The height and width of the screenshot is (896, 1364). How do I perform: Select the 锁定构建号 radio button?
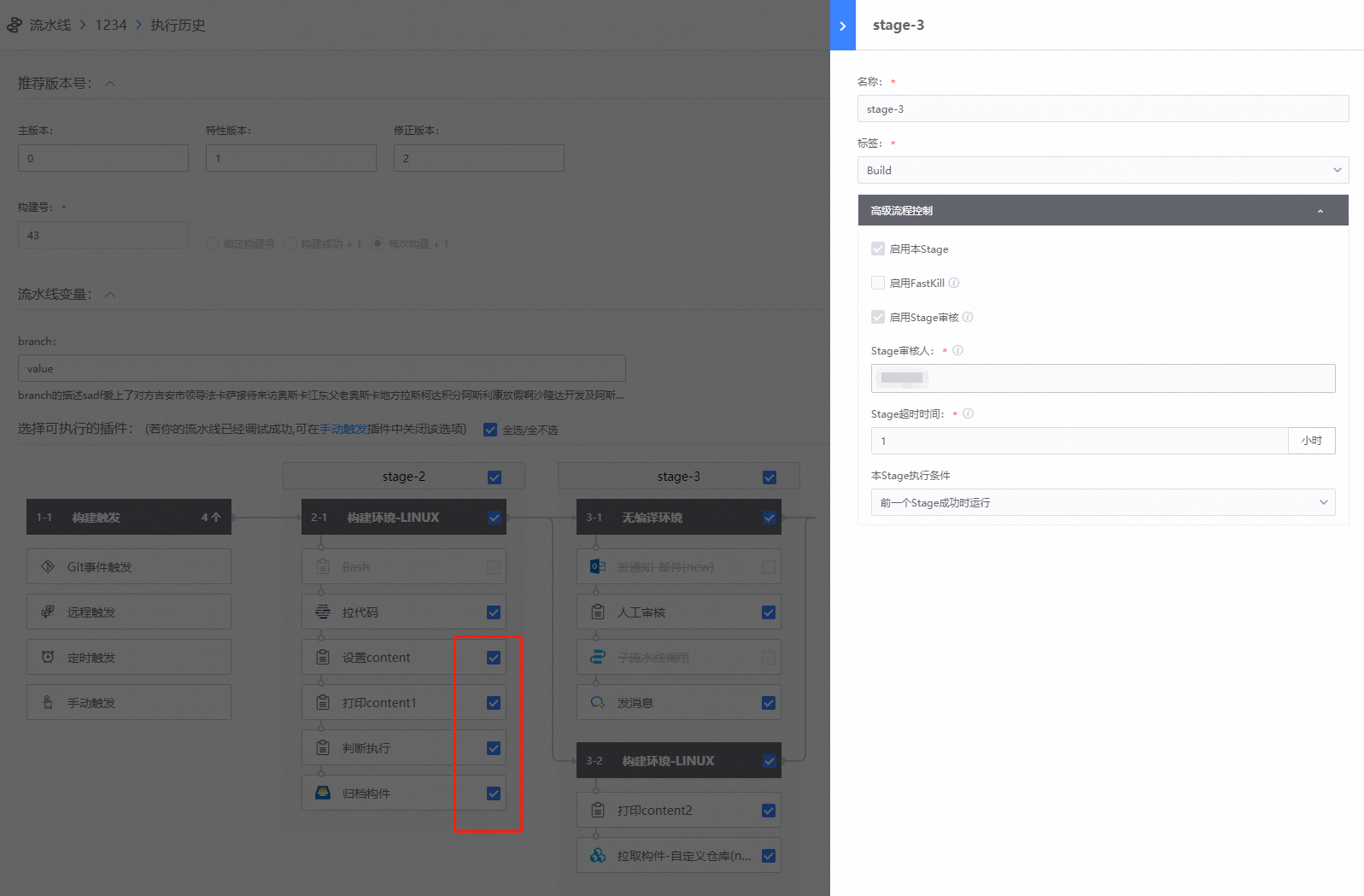(213, 243)
